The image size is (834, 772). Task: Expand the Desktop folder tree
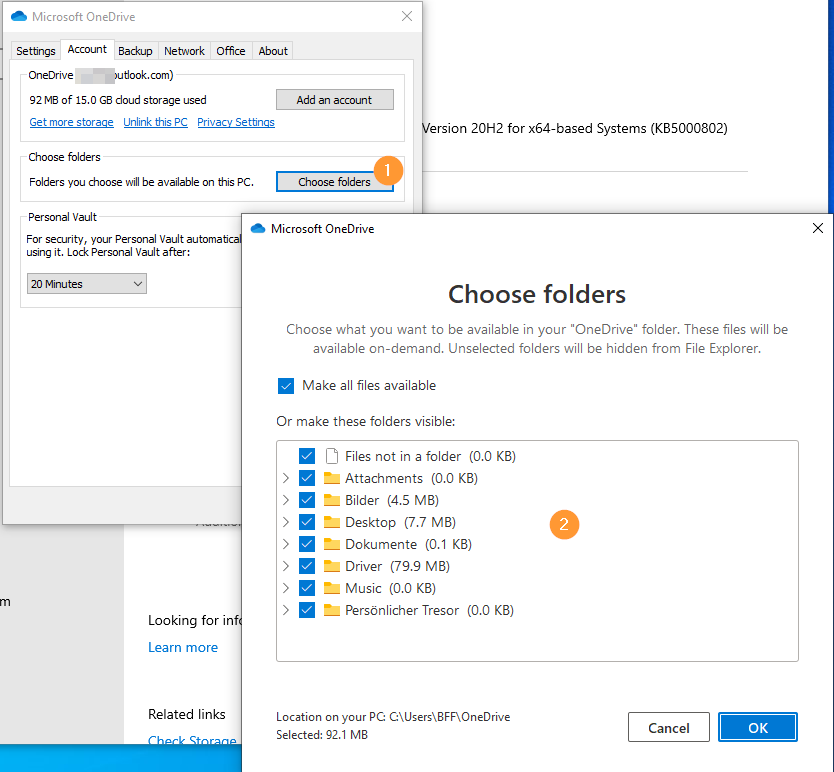(x=286, y=522)
